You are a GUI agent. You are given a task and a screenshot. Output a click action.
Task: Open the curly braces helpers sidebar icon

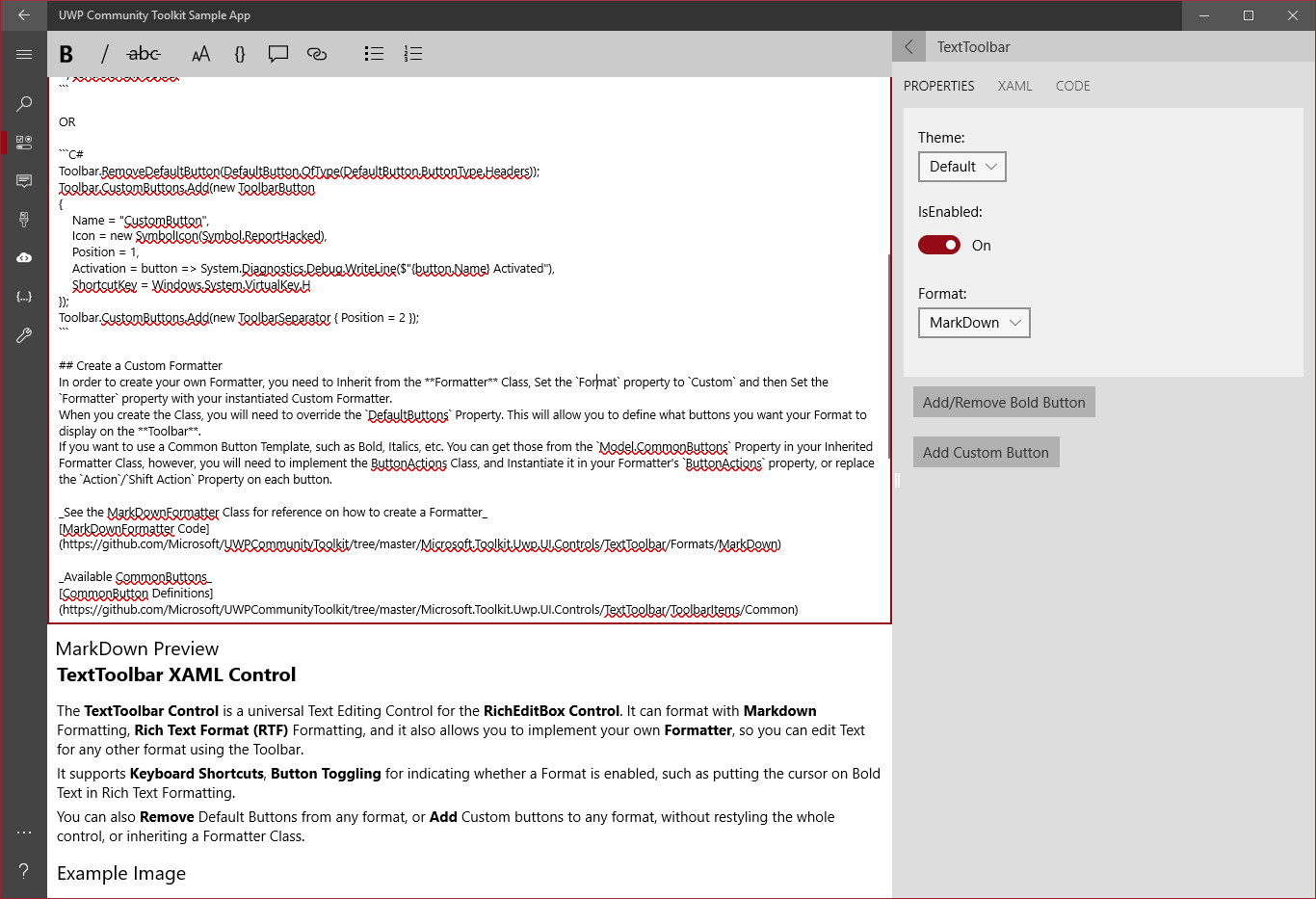click(x=24, y=297)
